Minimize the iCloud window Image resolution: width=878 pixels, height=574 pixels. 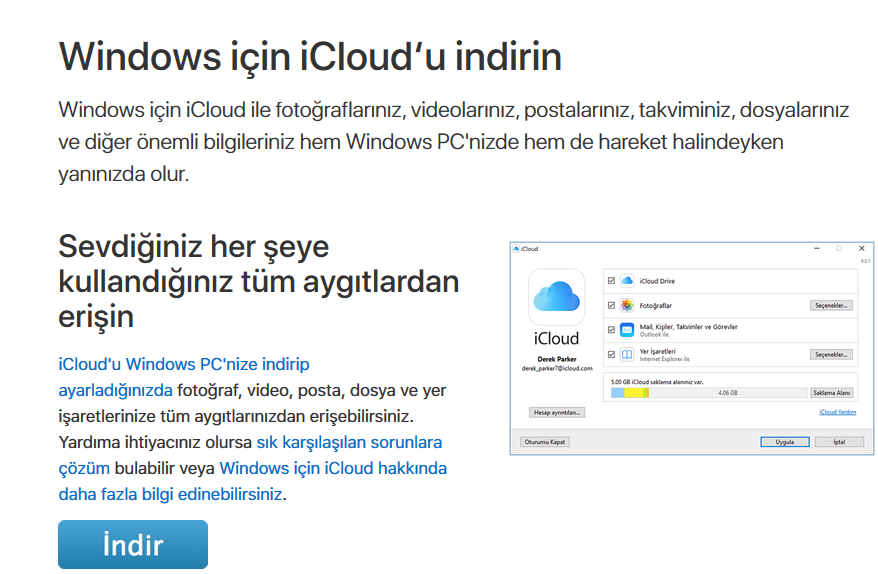[817, 249]
